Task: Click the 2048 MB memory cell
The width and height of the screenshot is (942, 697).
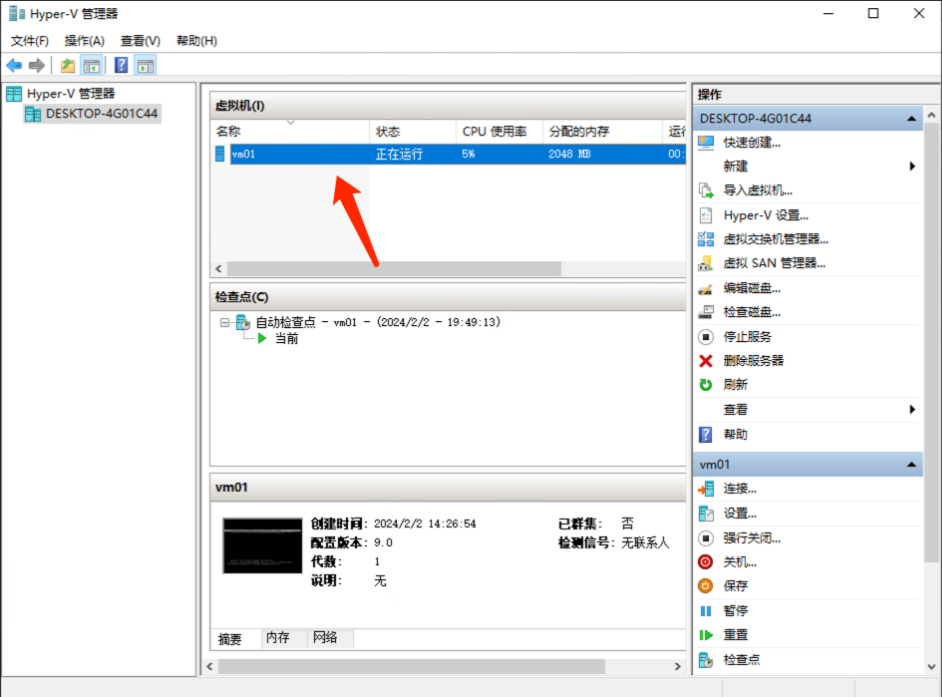Action: click(570, 154)
